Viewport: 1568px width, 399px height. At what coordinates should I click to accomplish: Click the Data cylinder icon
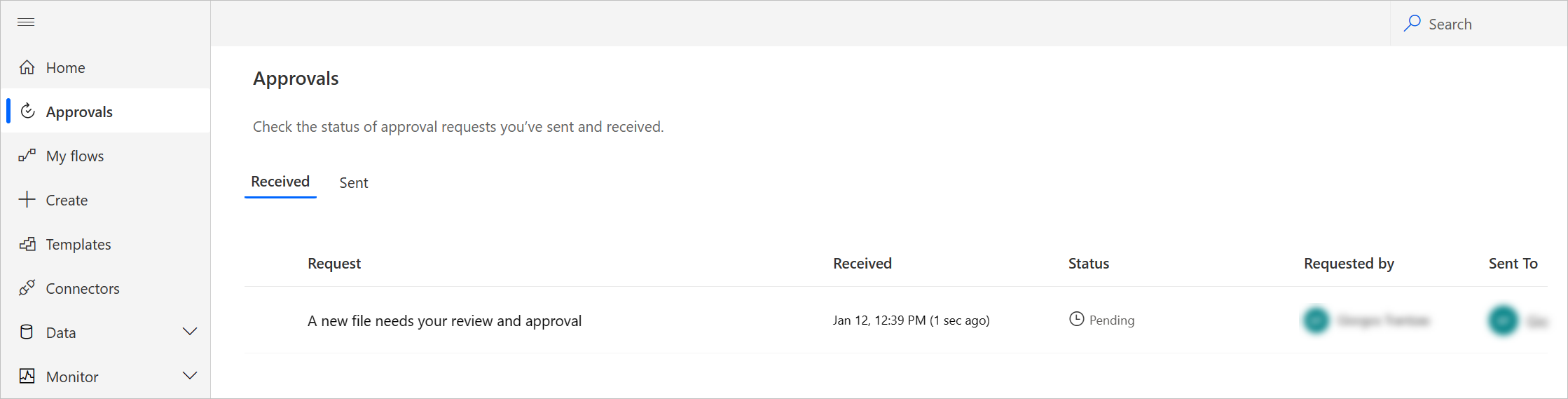27,332
